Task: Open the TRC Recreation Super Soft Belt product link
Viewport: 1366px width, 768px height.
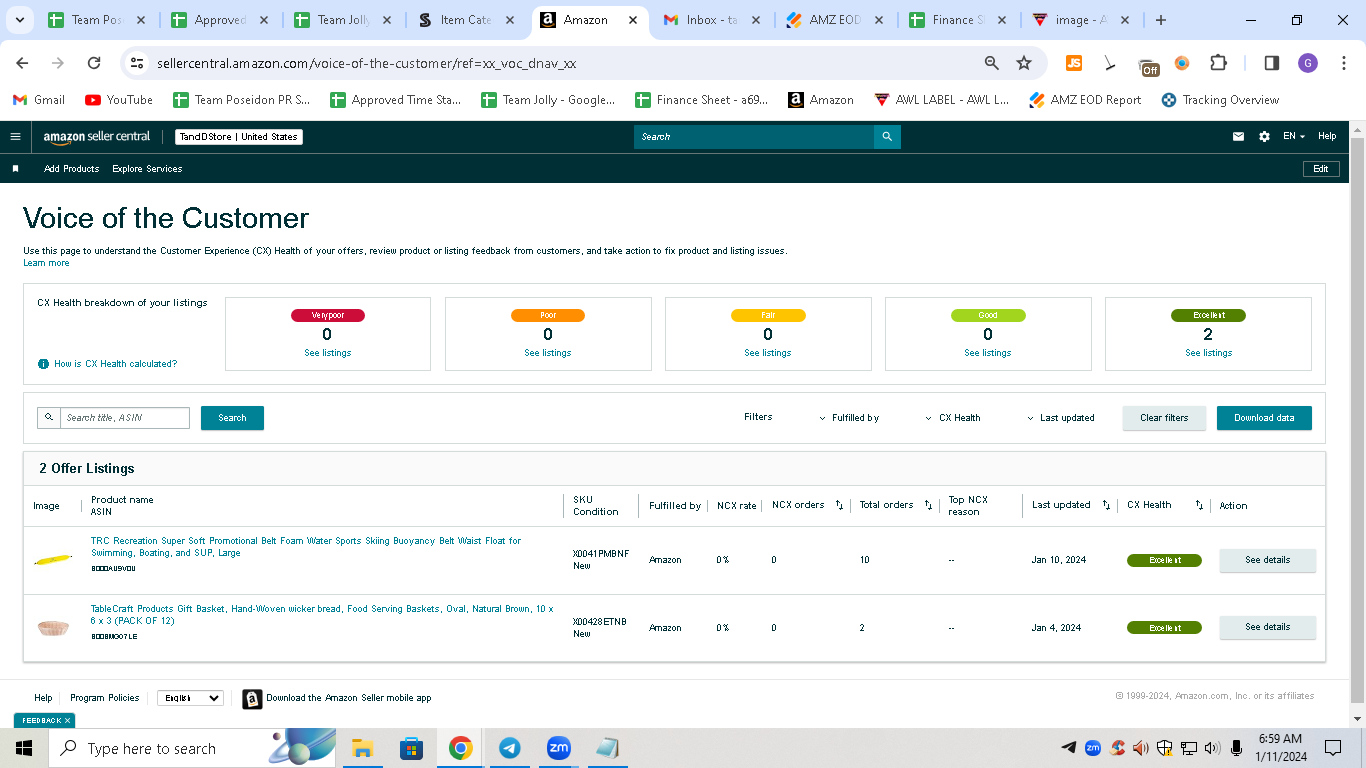Action: (306, 547)
